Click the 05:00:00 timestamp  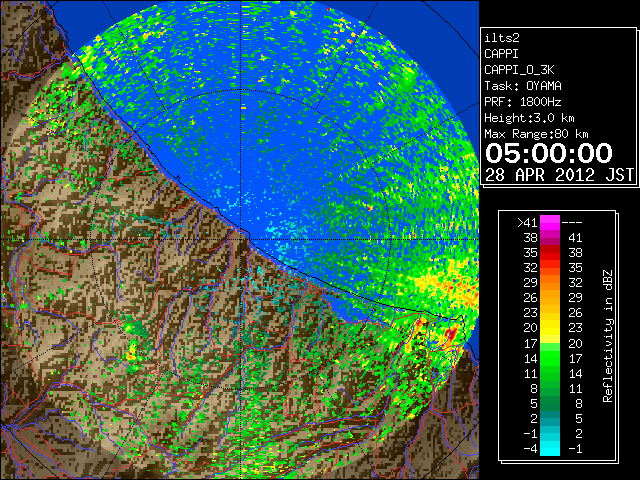coord(549,153)
